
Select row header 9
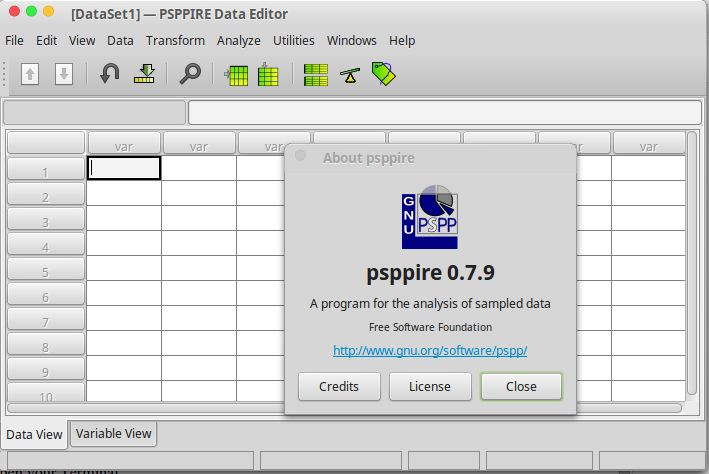[x=46, y=370]
